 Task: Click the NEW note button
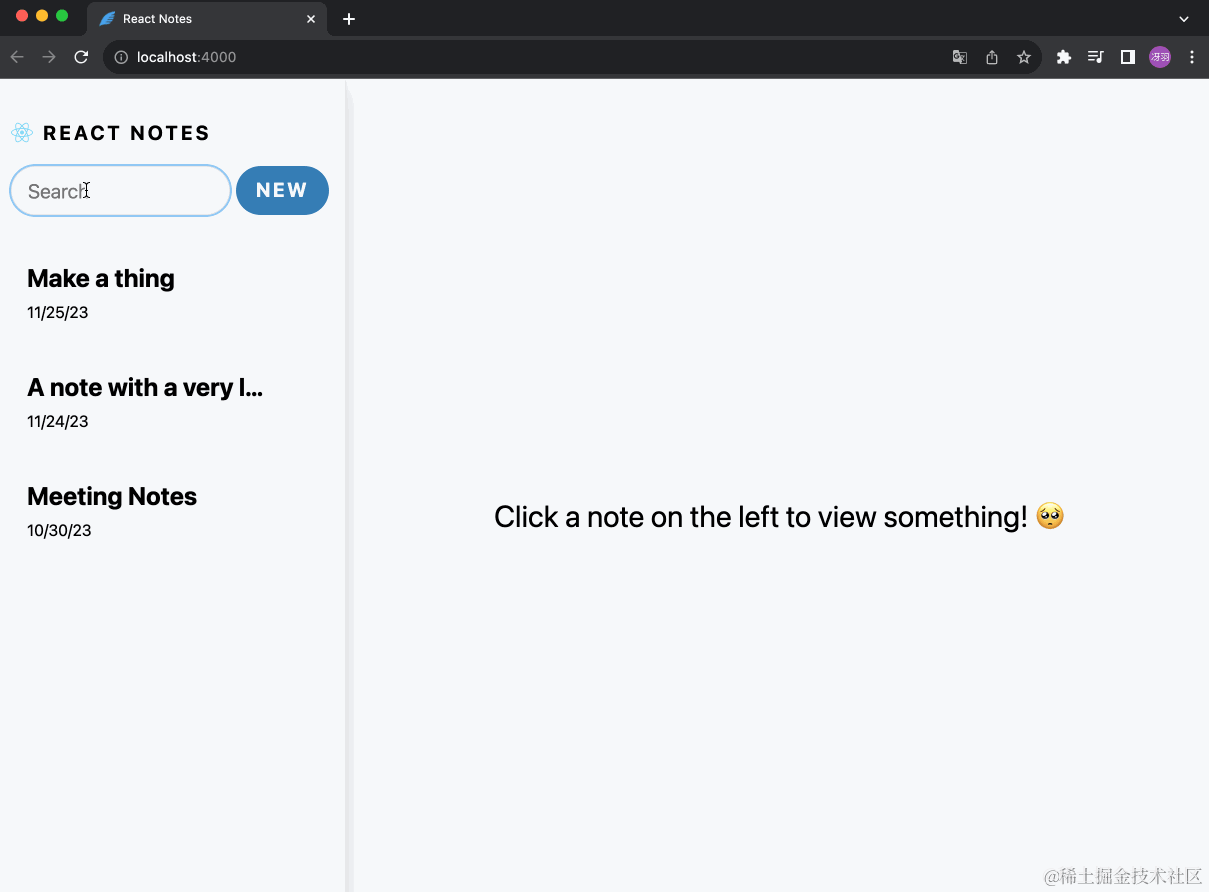click(x=282, y=190)
